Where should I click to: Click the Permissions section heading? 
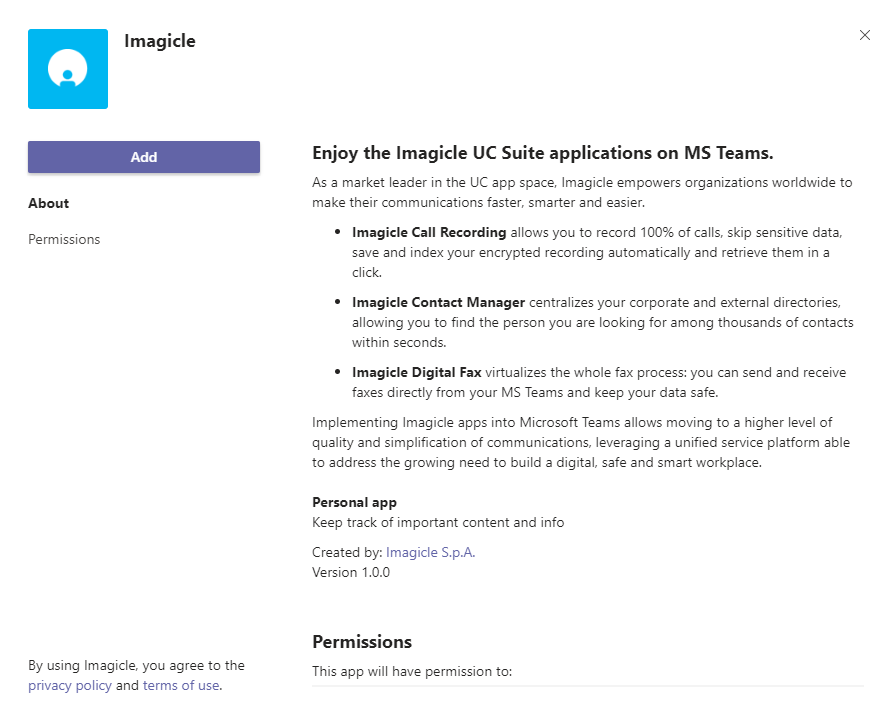coord(362,641)
